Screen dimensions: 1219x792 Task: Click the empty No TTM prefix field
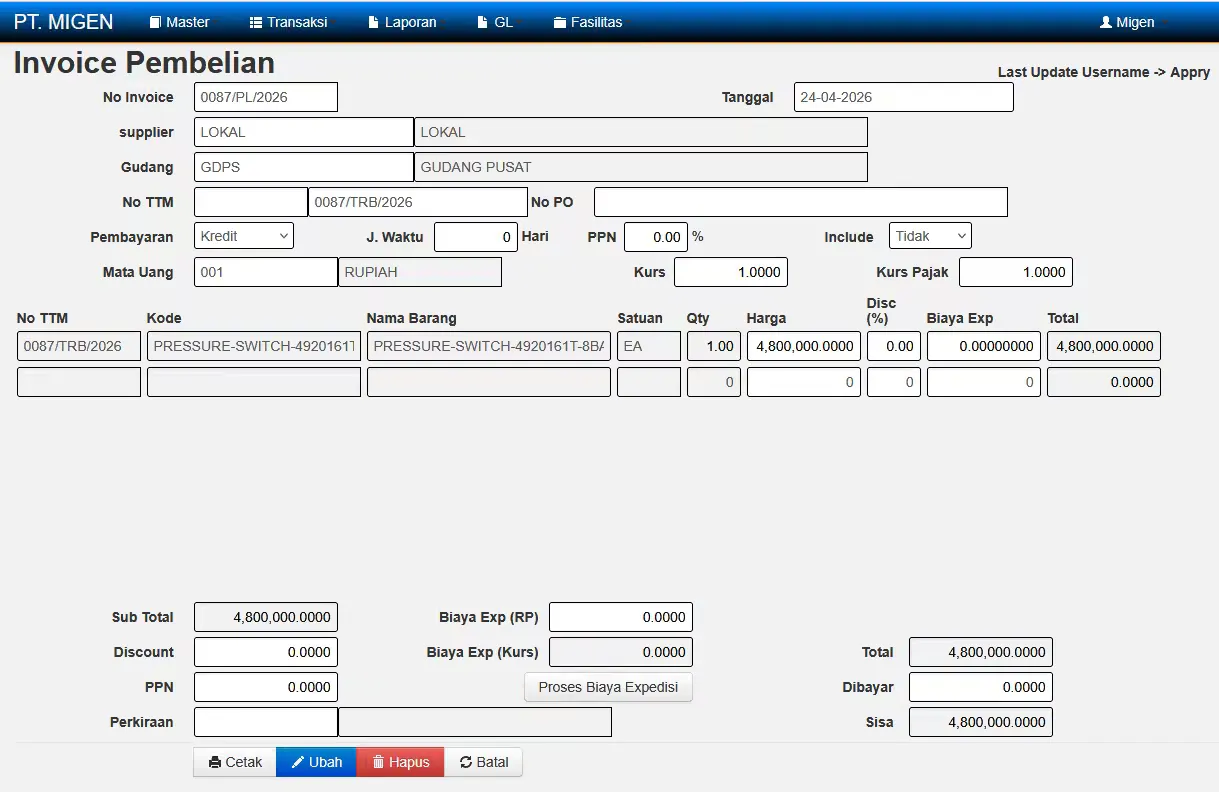[x=251, y=202]
